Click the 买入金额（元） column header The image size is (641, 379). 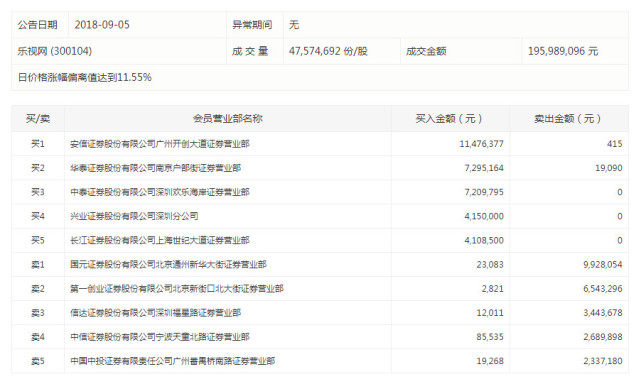coord(450,119)
